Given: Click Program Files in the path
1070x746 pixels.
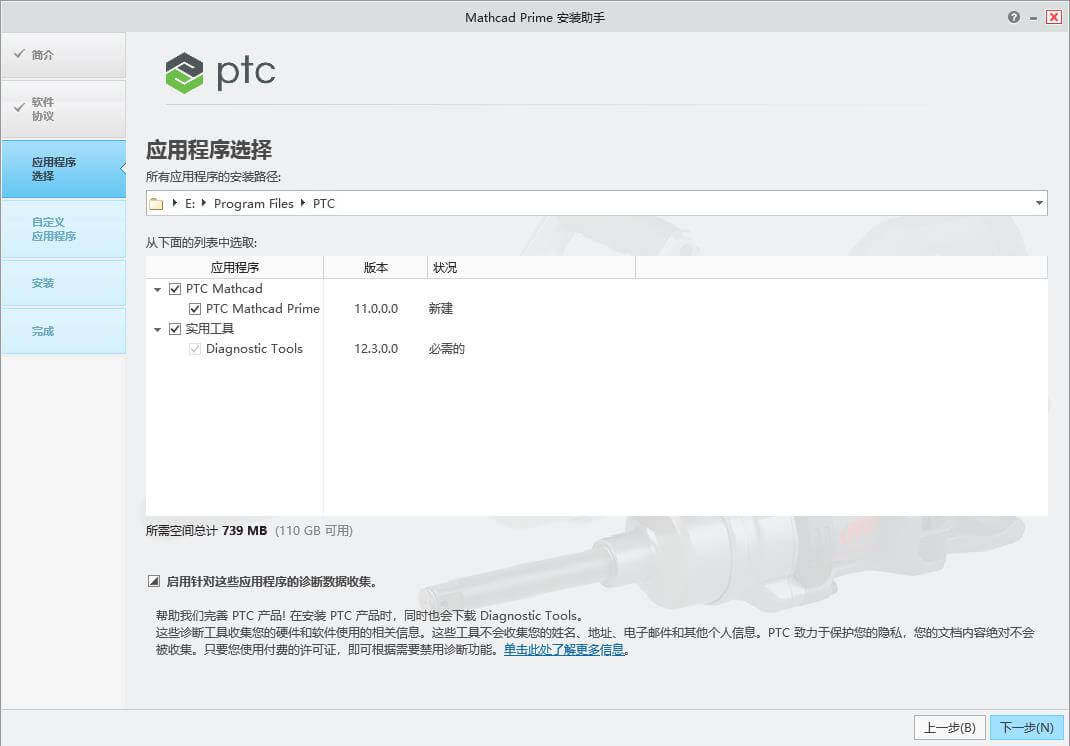Looking at the screenshot, I should (253, 203).
